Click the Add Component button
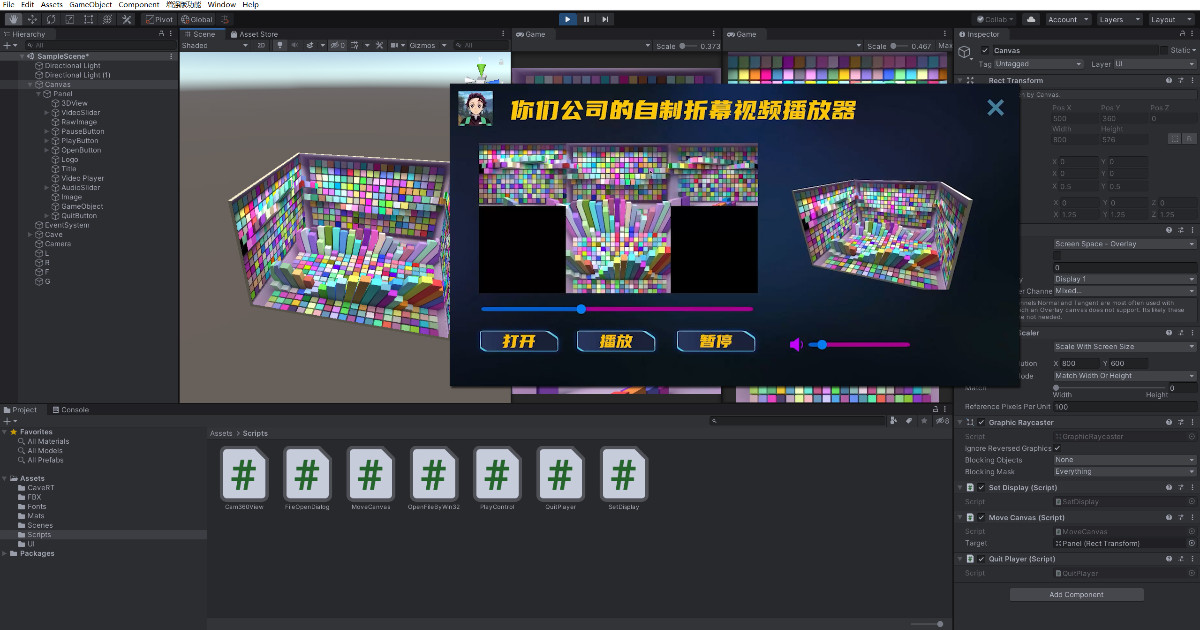 click(1076, 595)
